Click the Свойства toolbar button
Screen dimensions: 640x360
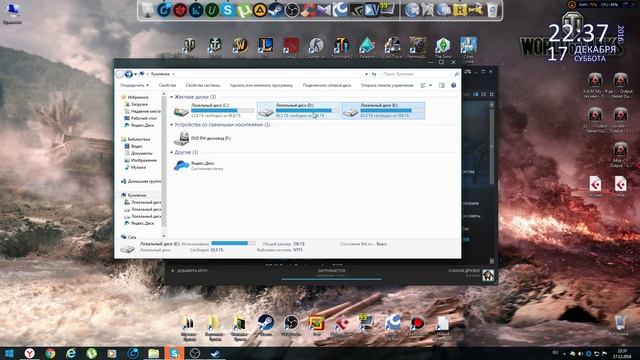[167, 85]
